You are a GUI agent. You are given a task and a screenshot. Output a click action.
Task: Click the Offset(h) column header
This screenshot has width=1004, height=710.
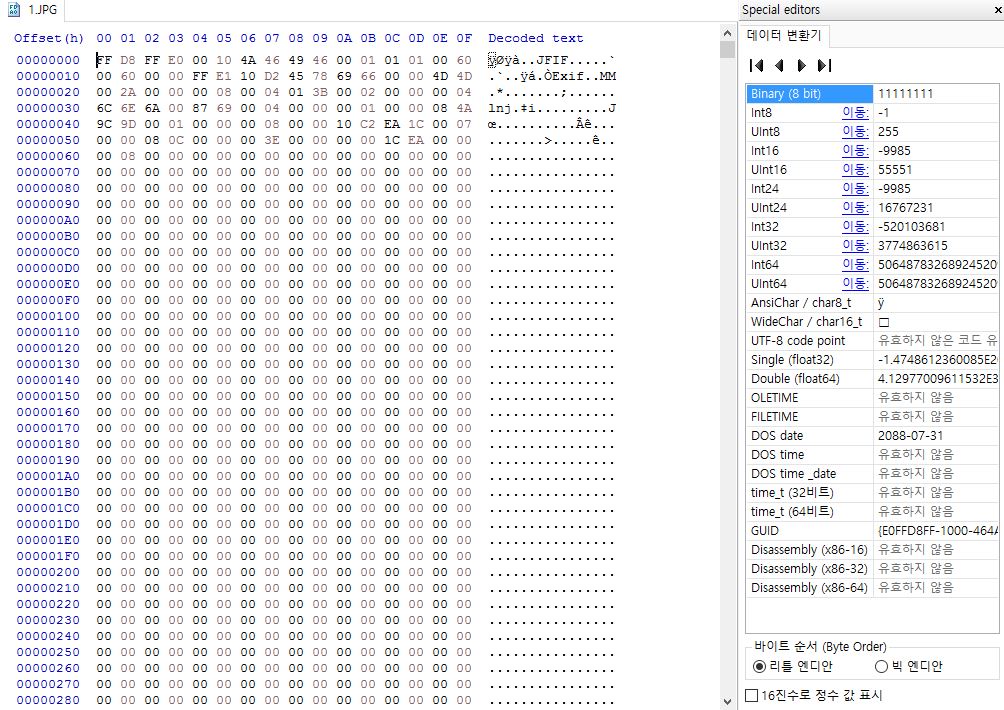tap(49, 38)
